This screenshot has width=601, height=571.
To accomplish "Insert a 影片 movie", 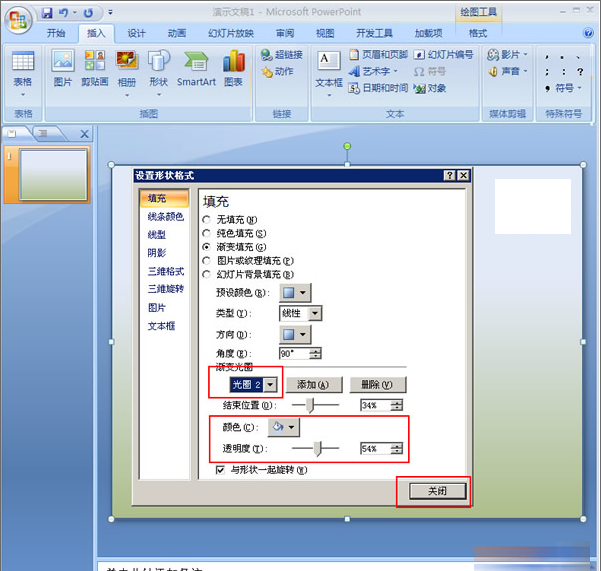I will 507,55.
